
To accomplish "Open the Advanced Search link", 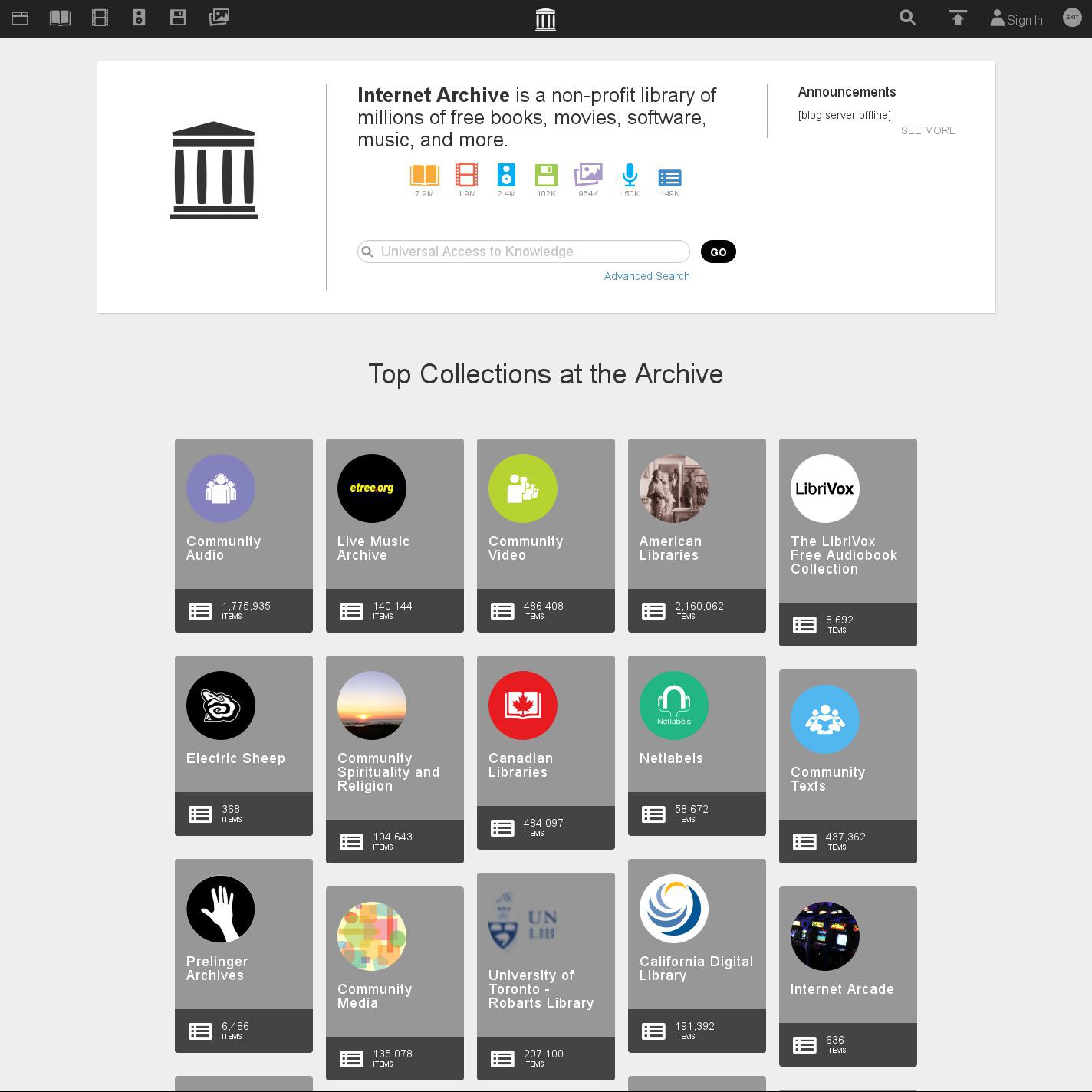I will pos(646,276).
